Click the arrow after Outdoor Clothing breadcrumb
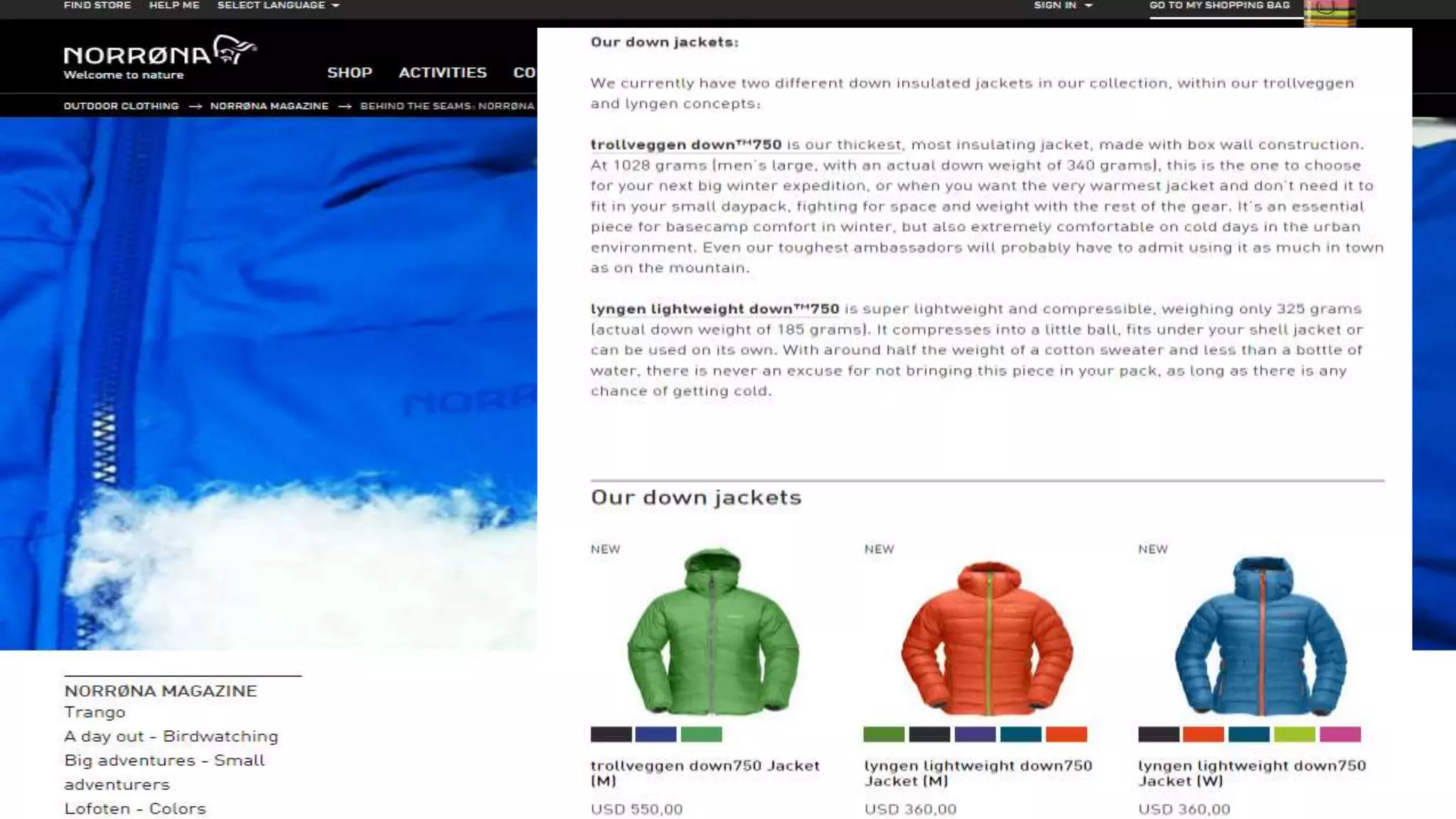Screen dimensions: 1456x819 coord(196,106)
